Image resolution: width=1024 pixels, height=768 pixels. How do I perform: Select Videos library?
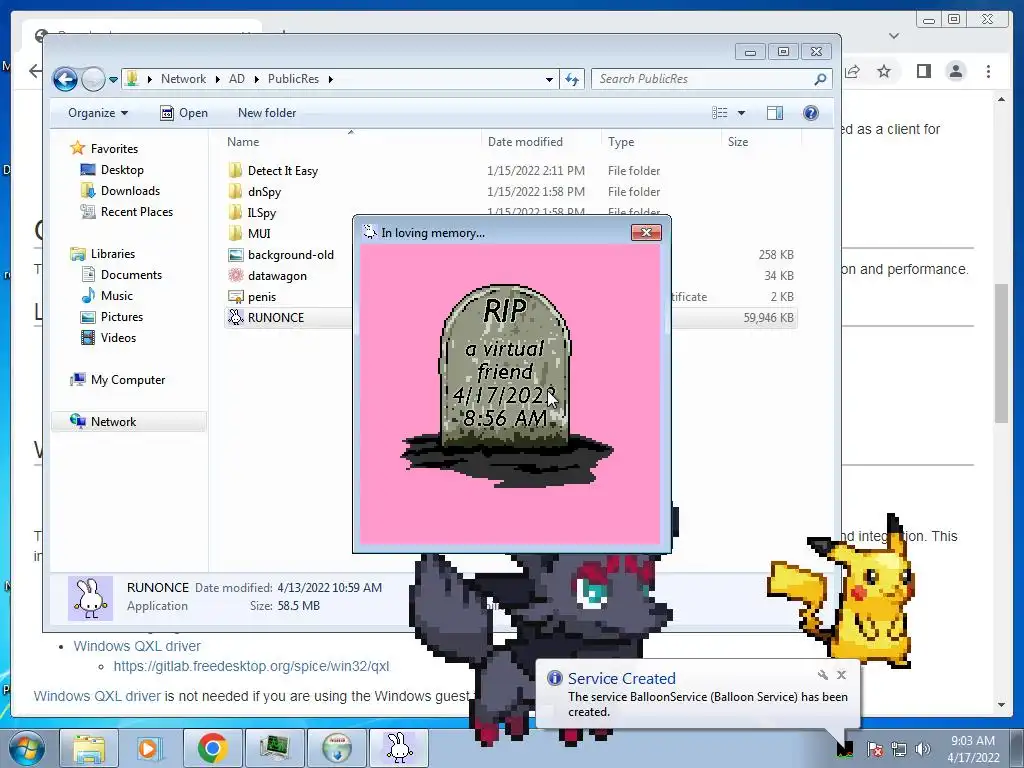[x=108, y=338]
